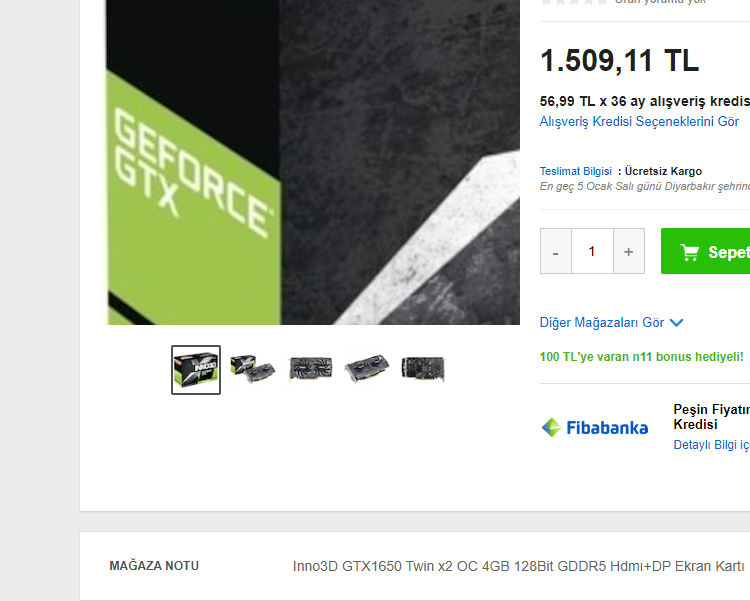
Task: Expand the Diğer Mağazaları Gör chevron
Action: [676, 323]
